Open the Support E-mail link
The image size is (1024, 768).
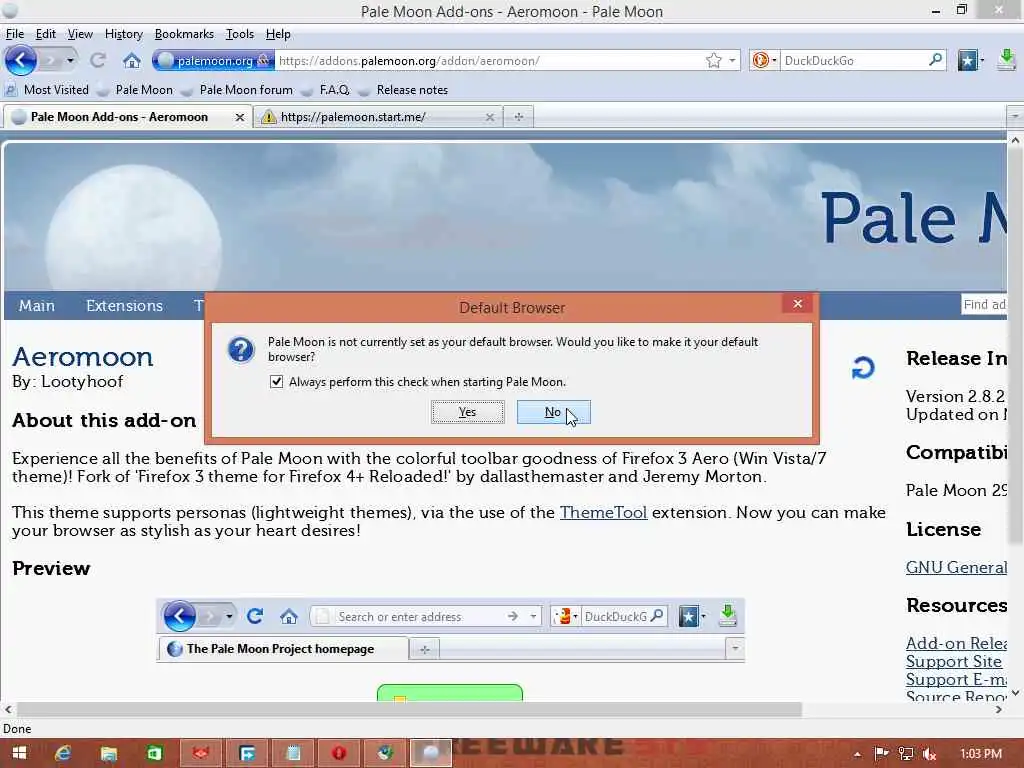pos(956,680)
